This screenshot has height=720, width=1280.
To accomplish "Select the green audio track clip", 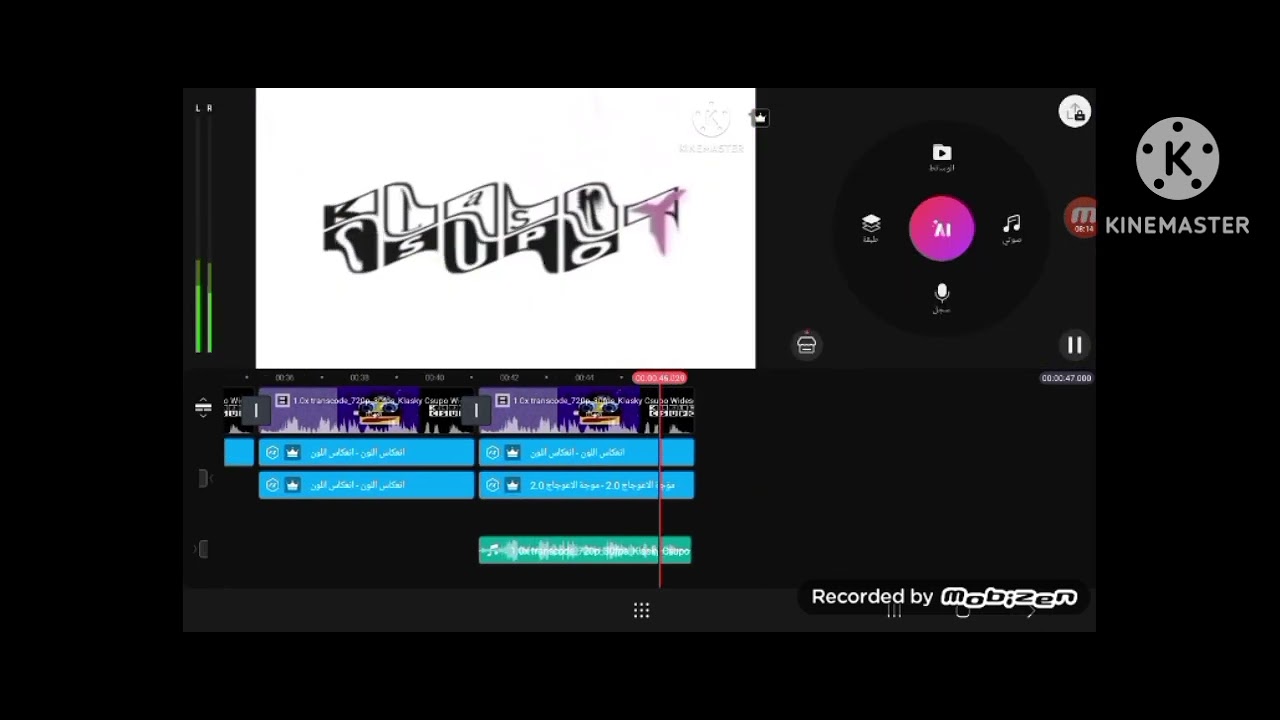I will [x=585, y=550].
